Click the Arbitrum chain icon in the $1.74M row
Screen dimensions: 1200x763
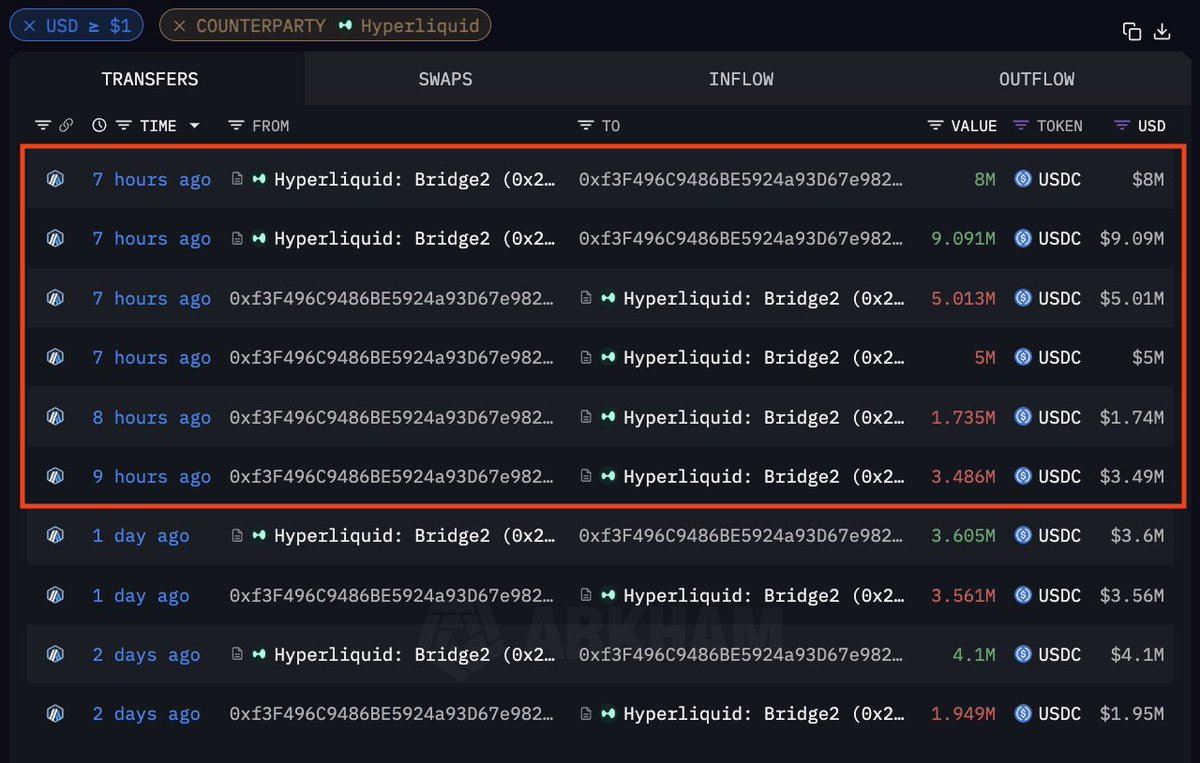[x=55, y=417]
